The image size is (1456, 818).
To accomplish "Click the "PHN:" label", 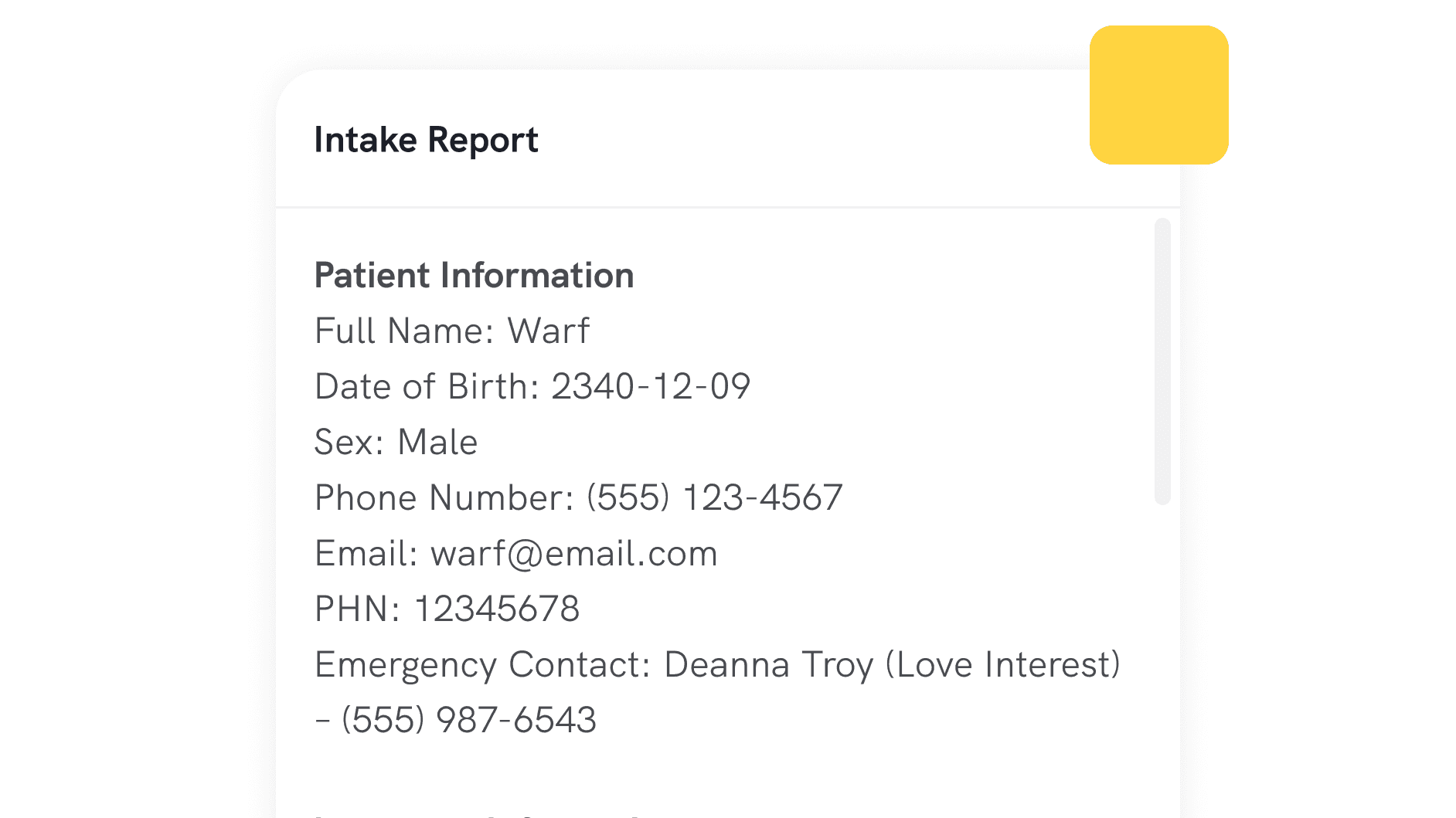I will tap(358, 609).
